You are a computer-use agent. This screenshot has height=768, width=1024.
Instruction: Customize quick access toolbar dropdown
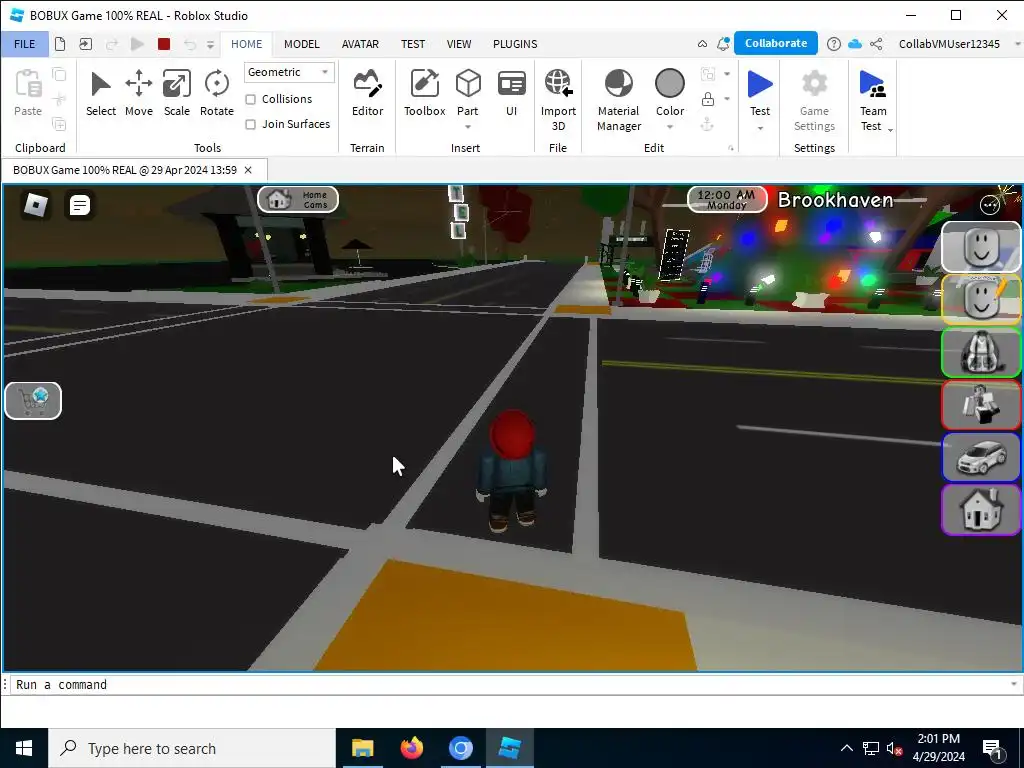(210, 44)
